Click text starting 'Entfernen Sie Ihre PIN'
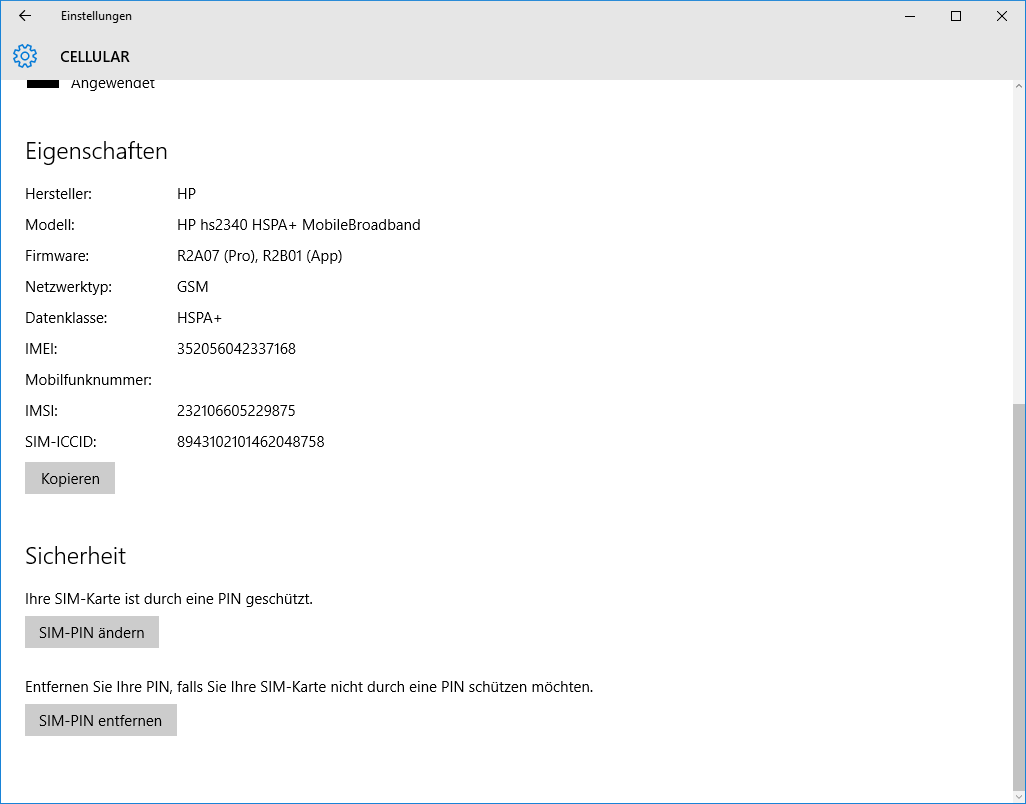The image size is (1026, 804). click(x=309, y=687)
